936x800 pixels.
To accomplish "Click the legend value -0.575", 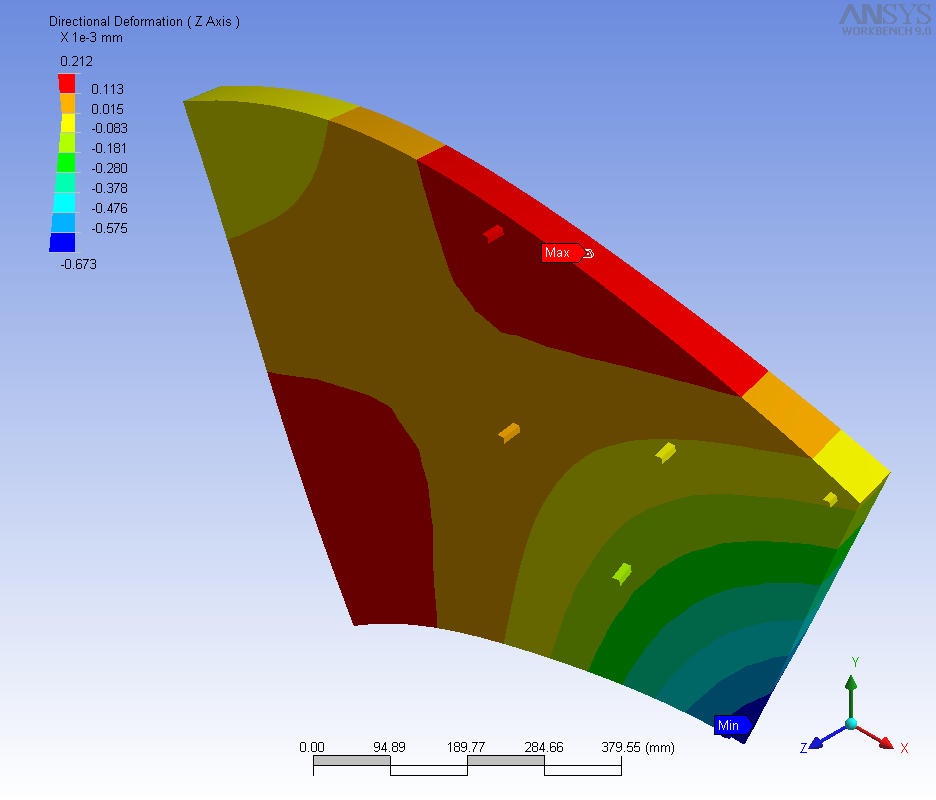I will (109, 228).
